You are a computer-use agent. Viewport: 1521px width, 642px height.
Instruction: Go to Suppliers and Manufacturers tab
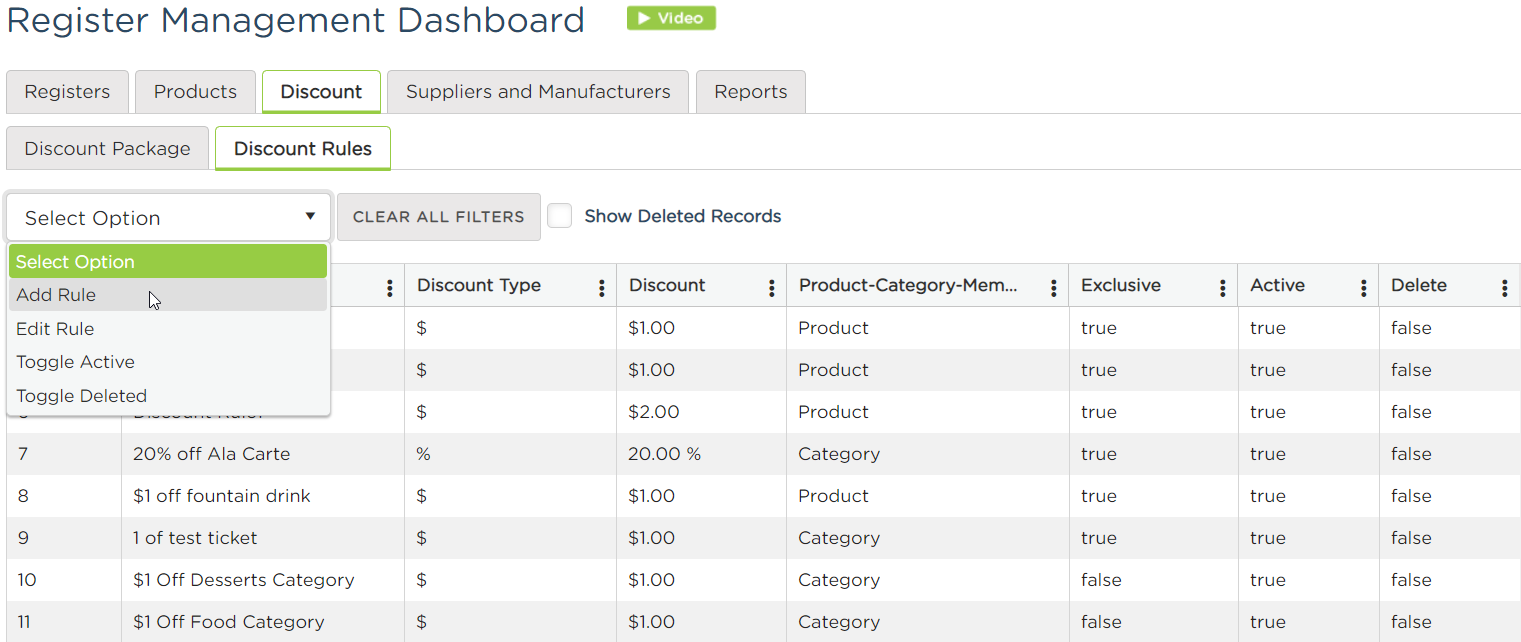[x=538, y=92]
